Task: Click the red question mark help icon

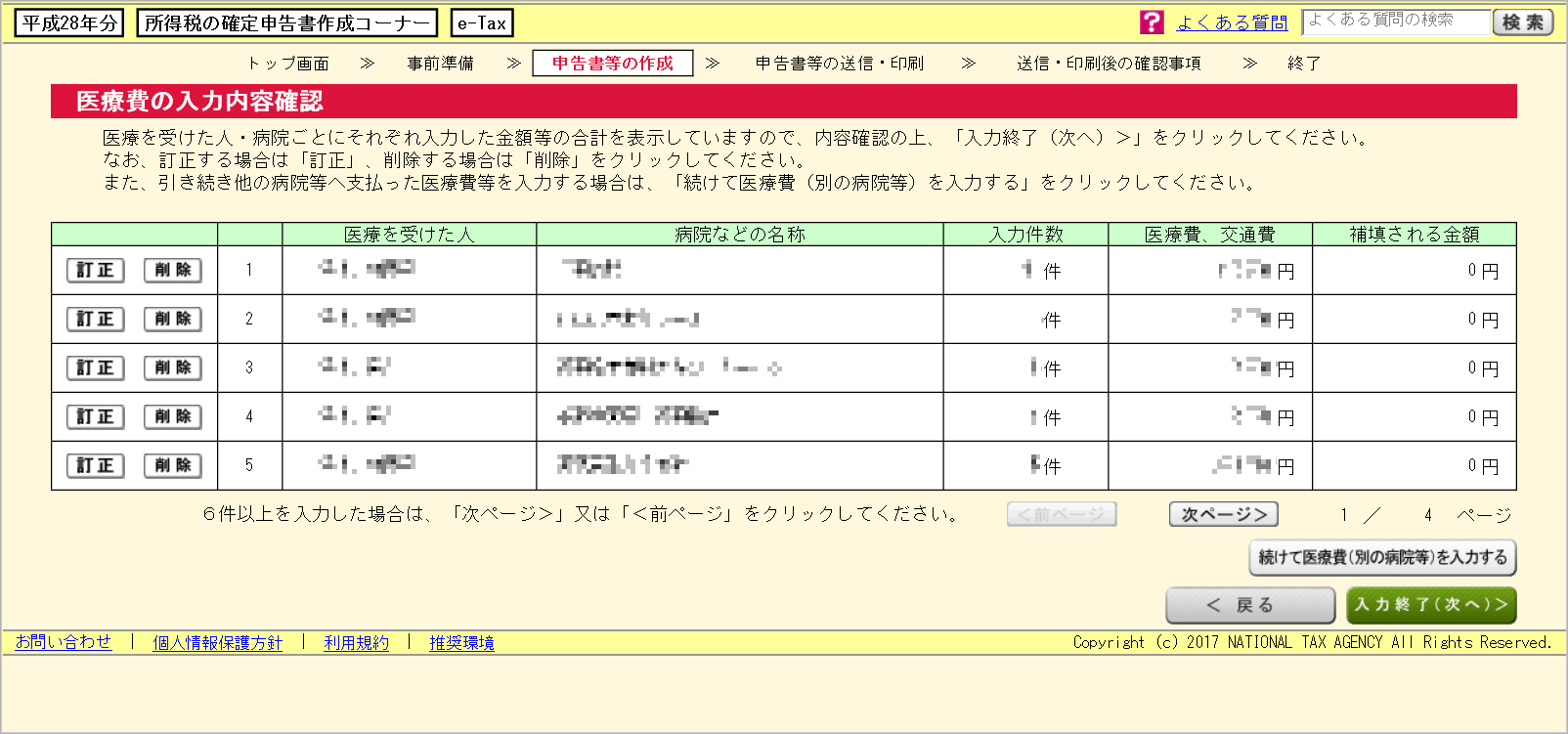Action: [x=1152, y=22]
